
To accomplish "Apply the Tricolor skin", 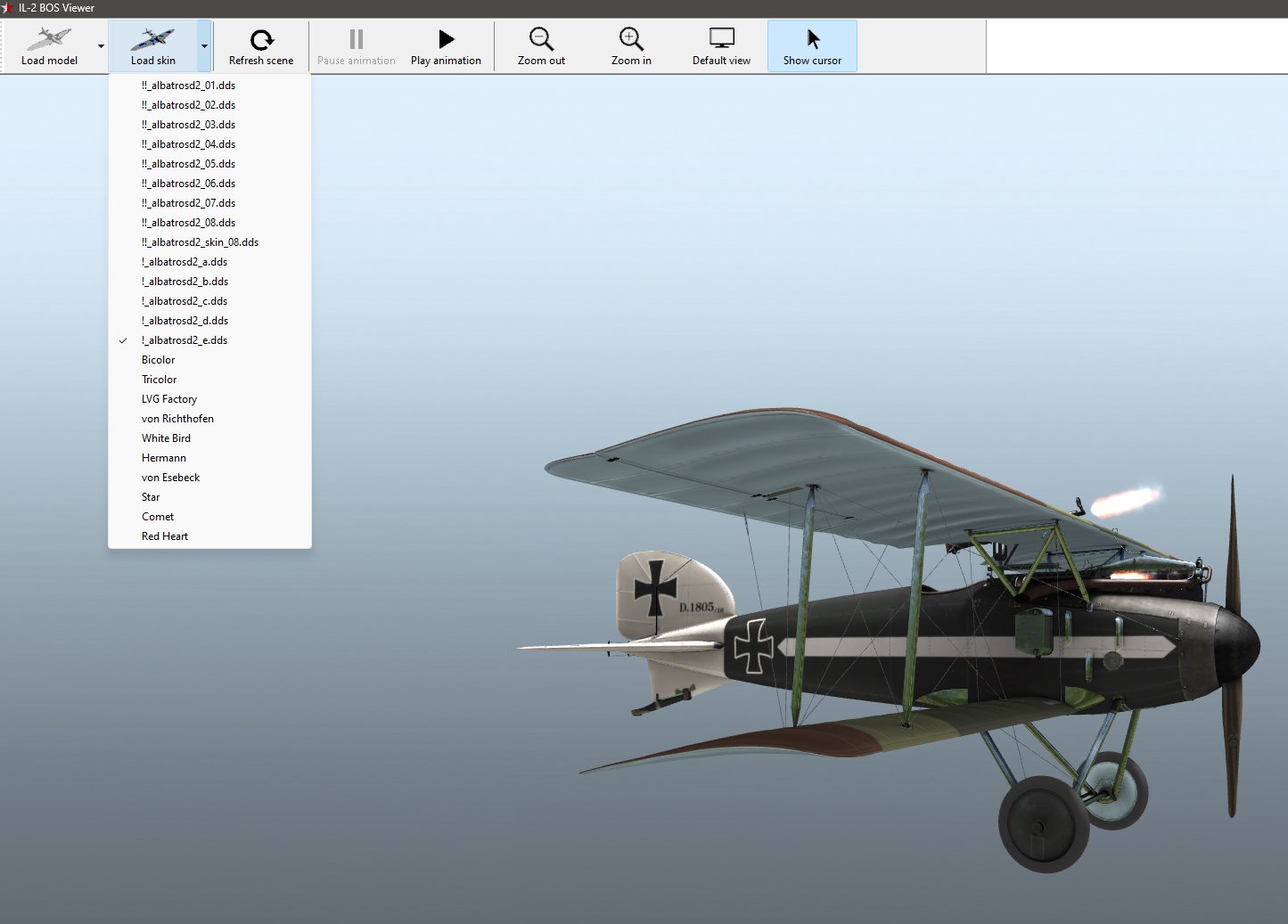I will 209,380.
